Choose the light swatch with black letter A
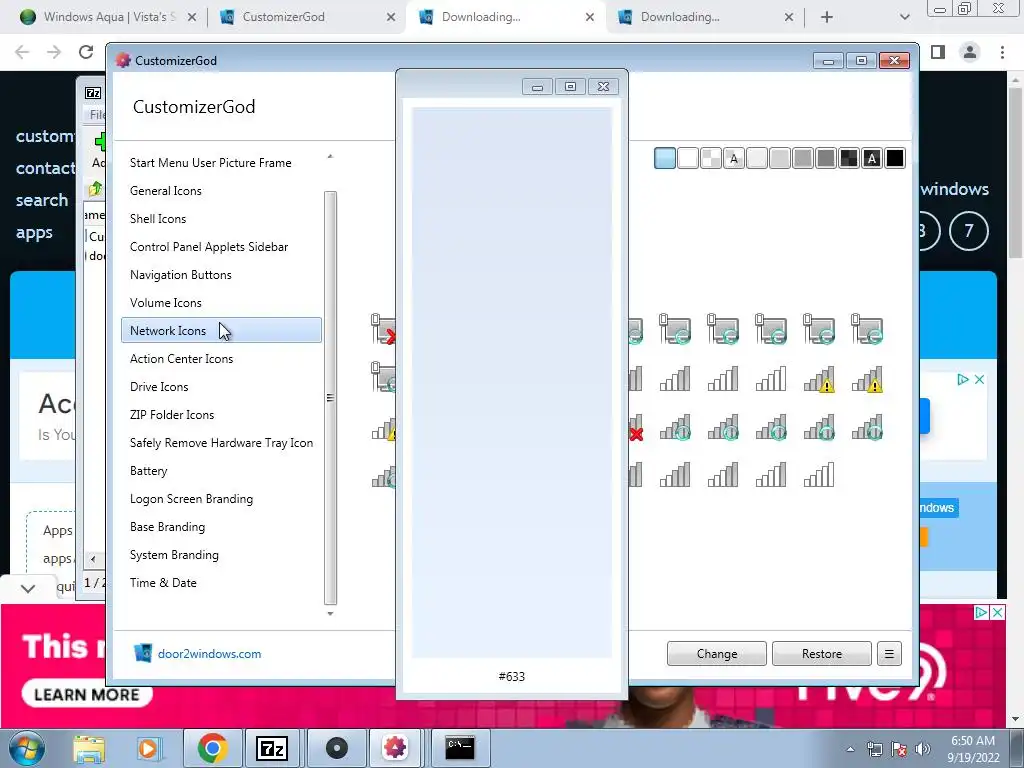1024x768 pixels. point(733,158)
